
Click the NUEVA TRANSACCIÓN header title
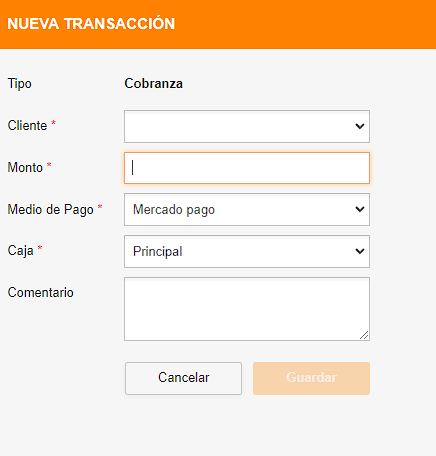91,24
